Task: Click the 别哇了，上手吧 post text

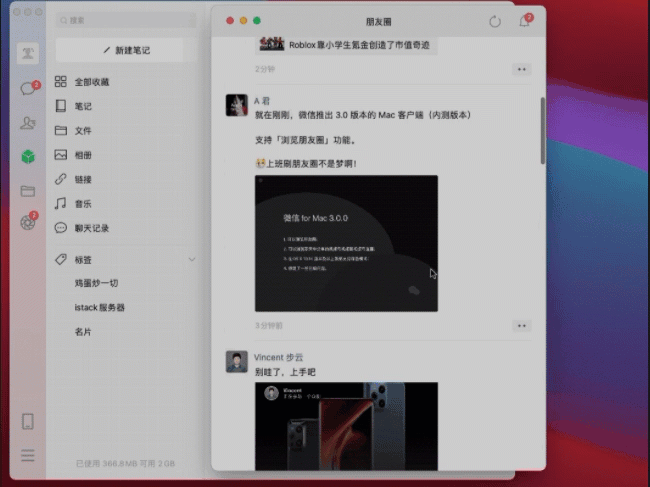Action: pyautogui.click(x=285, y=372)
